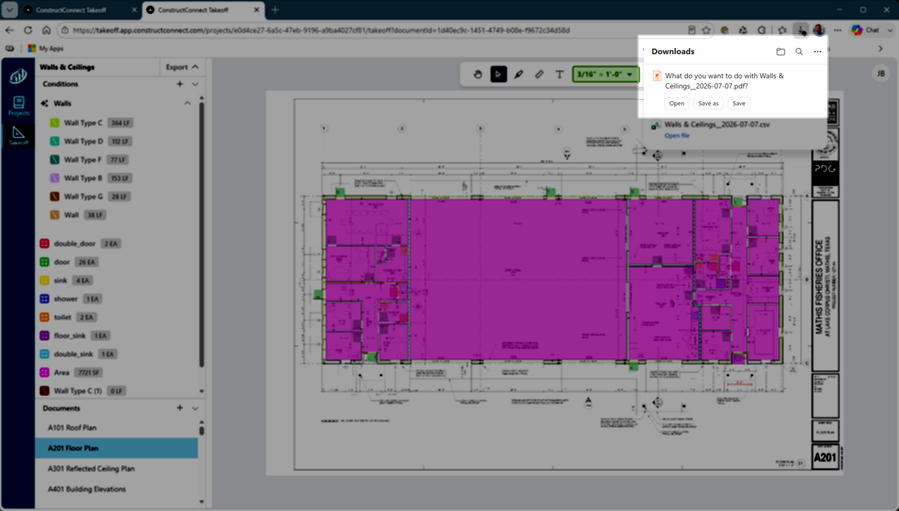The height and width of the screenshot is (511, 899).
Task: Select the pen markup tool
Action: pyautogui.click(x=519, y=75)
